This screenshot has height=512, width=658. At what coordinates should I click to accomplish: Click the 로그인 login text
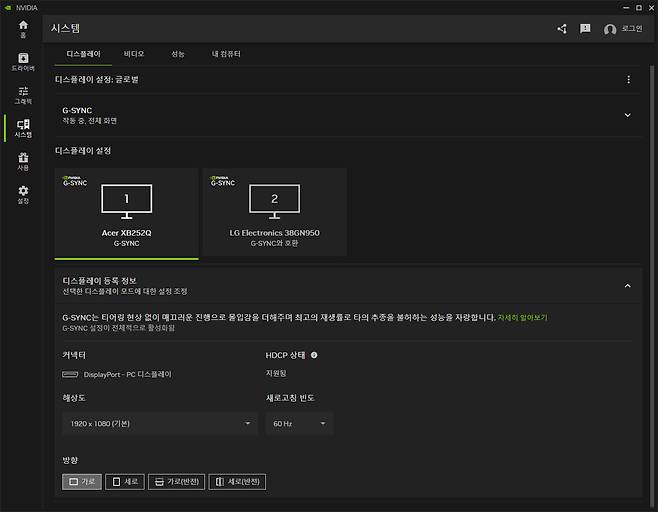632,29
